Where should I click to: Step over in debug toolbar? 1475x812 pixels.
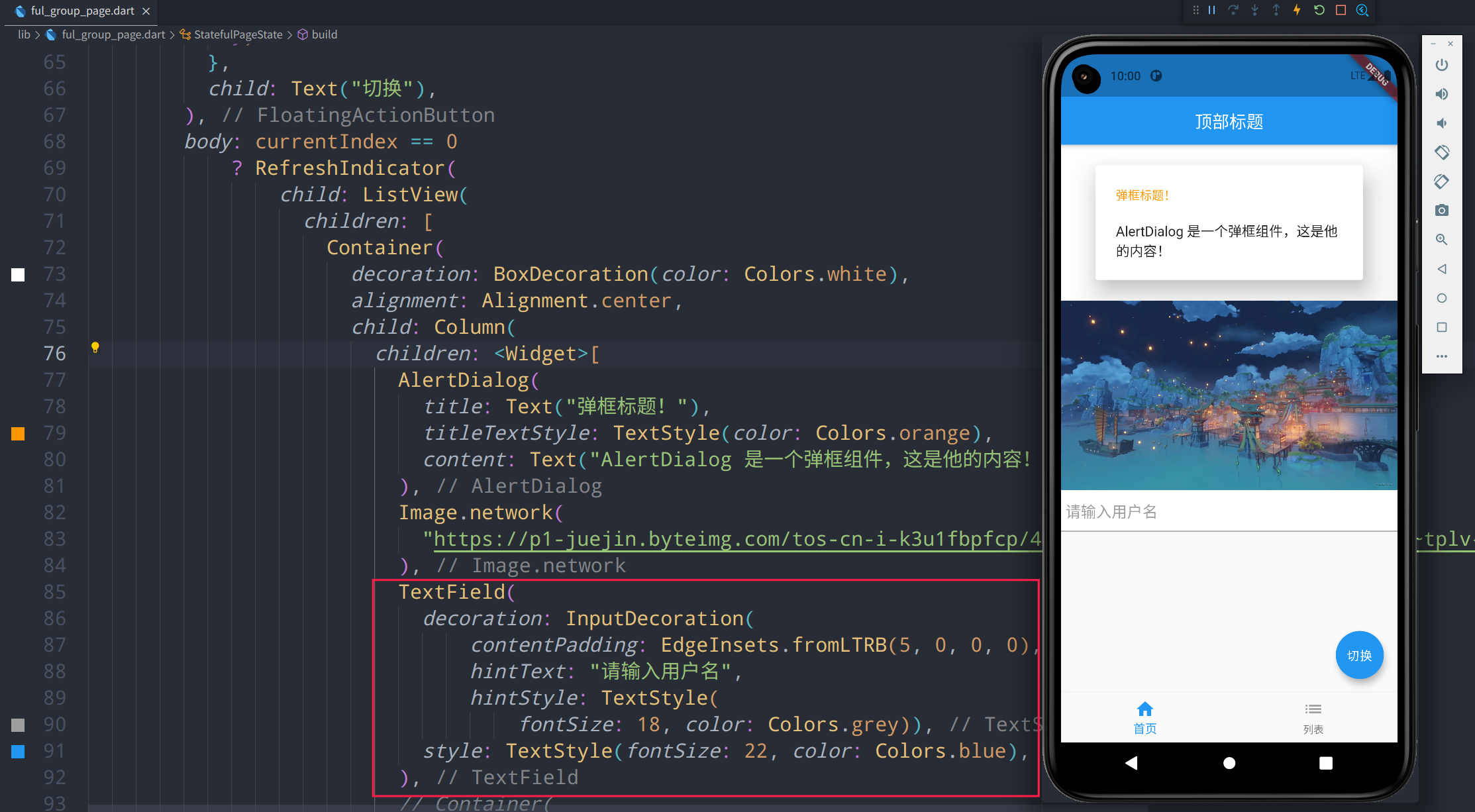[1233, 10]
